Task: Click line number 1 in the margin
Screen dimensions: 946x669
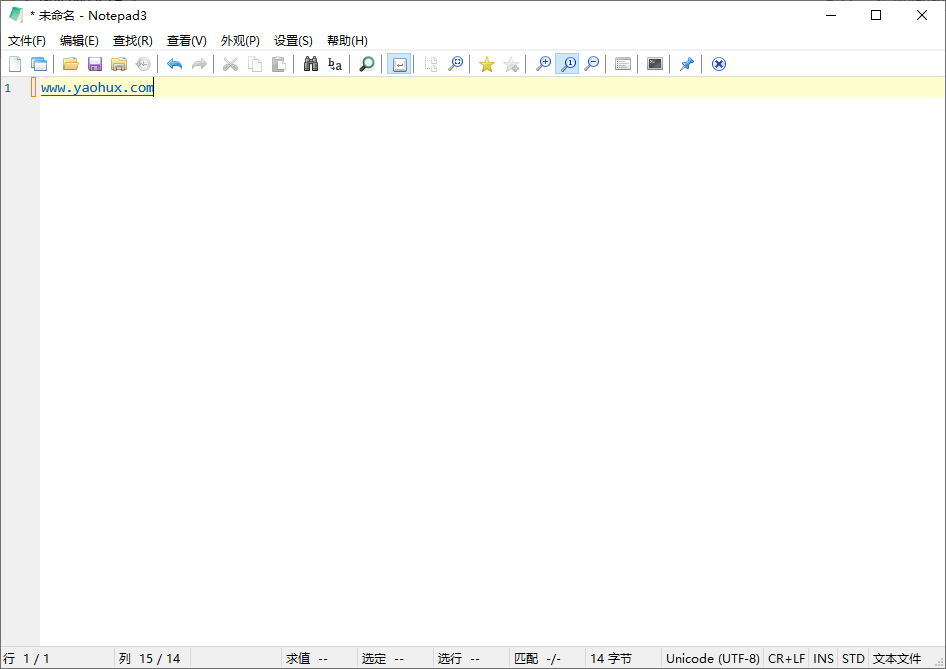Action: (9, 87)
